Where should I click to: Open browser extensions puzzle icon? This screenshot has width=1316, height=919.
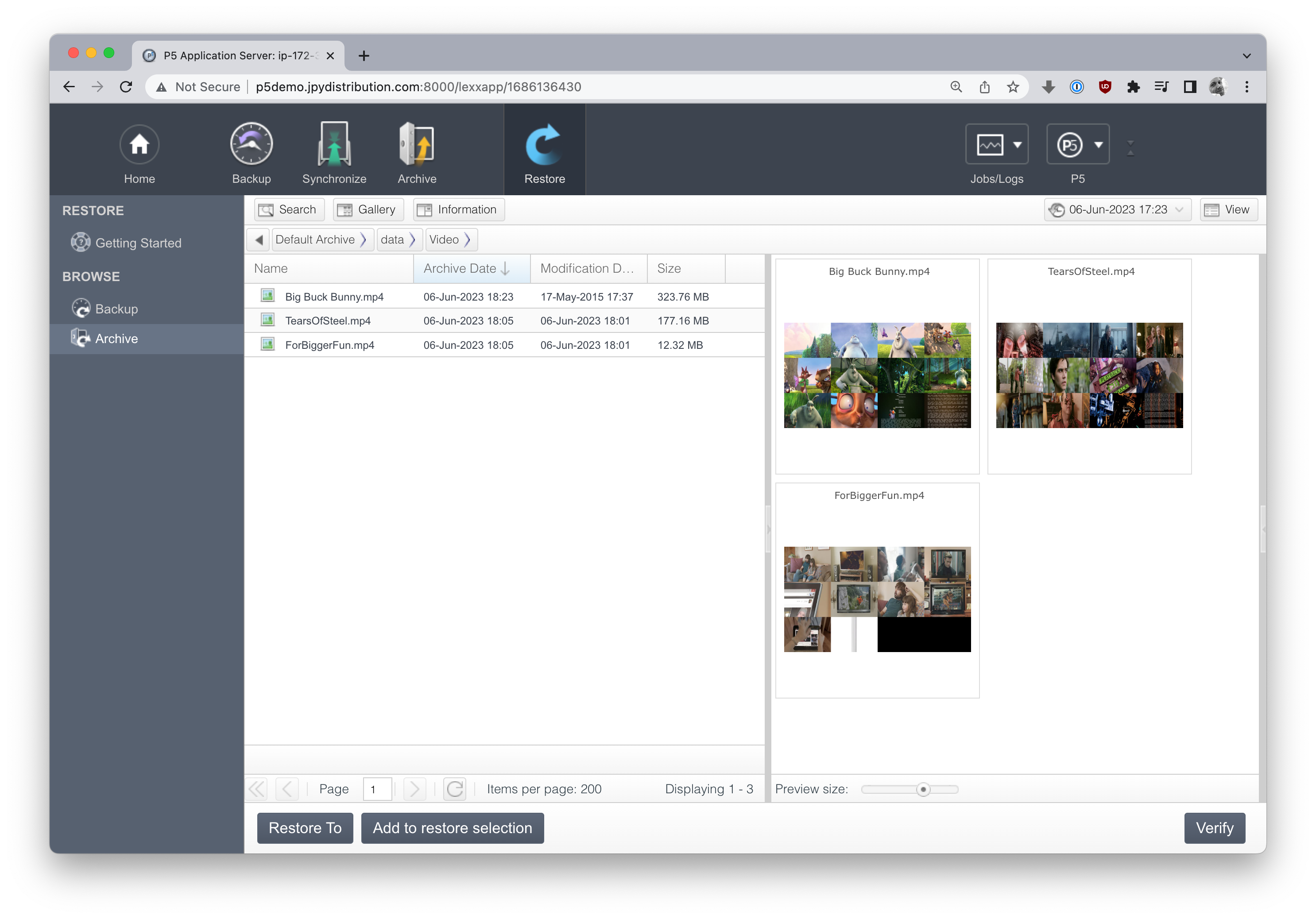click(1133, 86)
